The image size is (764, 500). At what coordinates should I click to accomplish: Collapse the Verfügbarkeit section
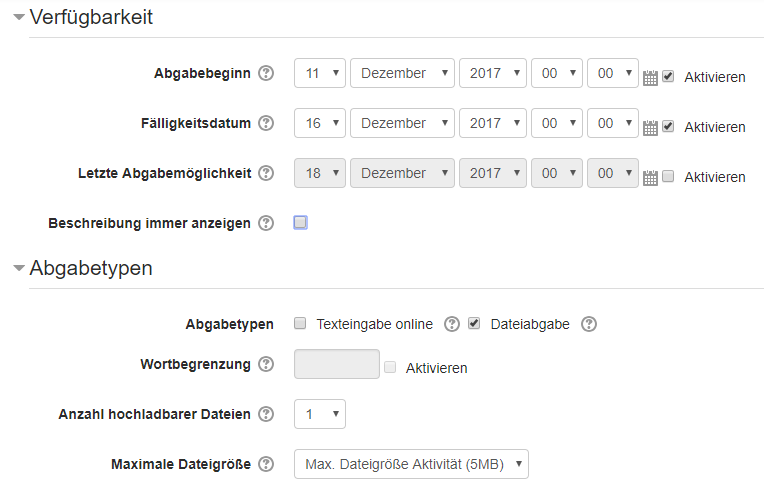[x=19, y=17]
